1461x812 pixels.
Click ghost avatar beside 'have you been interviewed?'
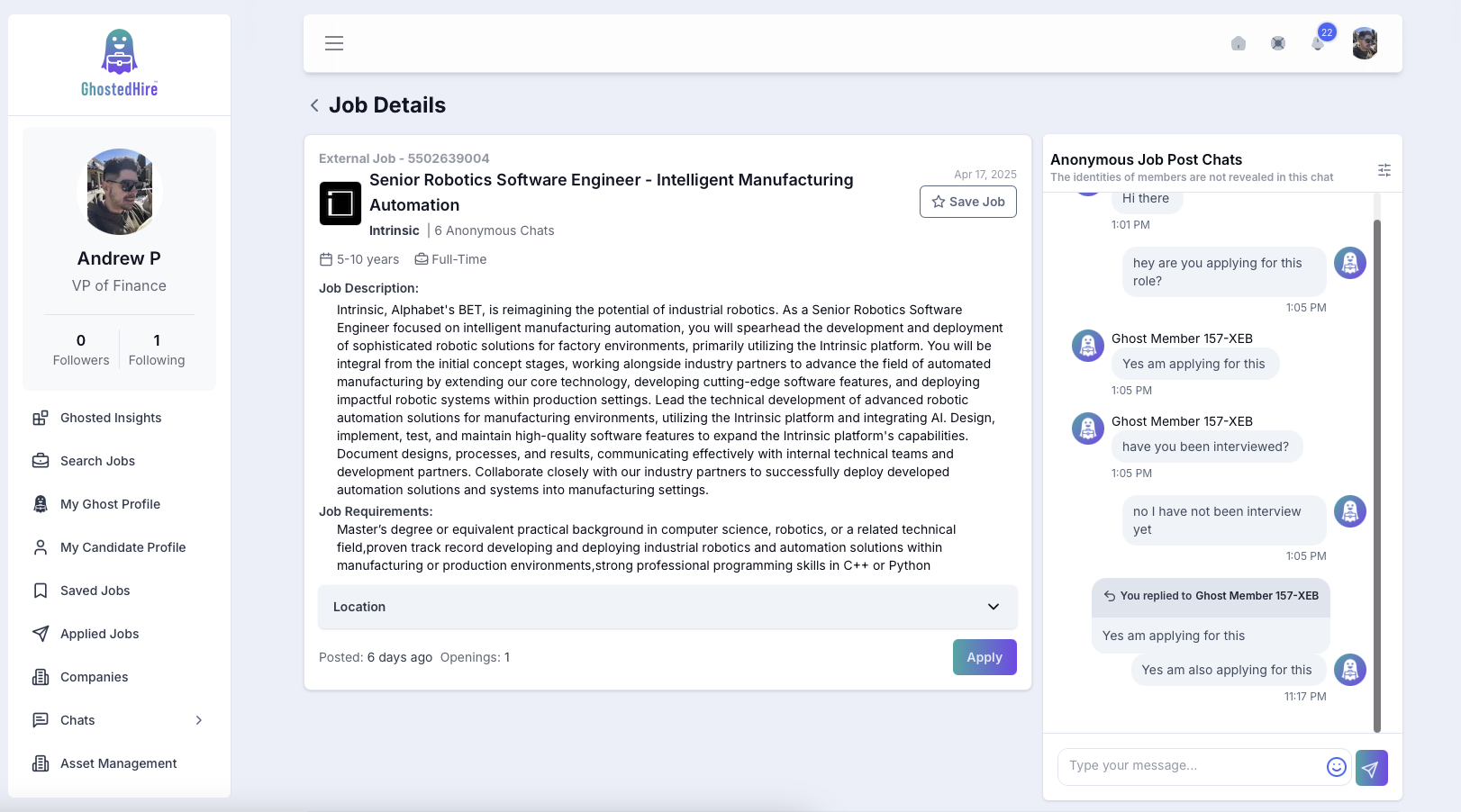tap(1088, 429)
